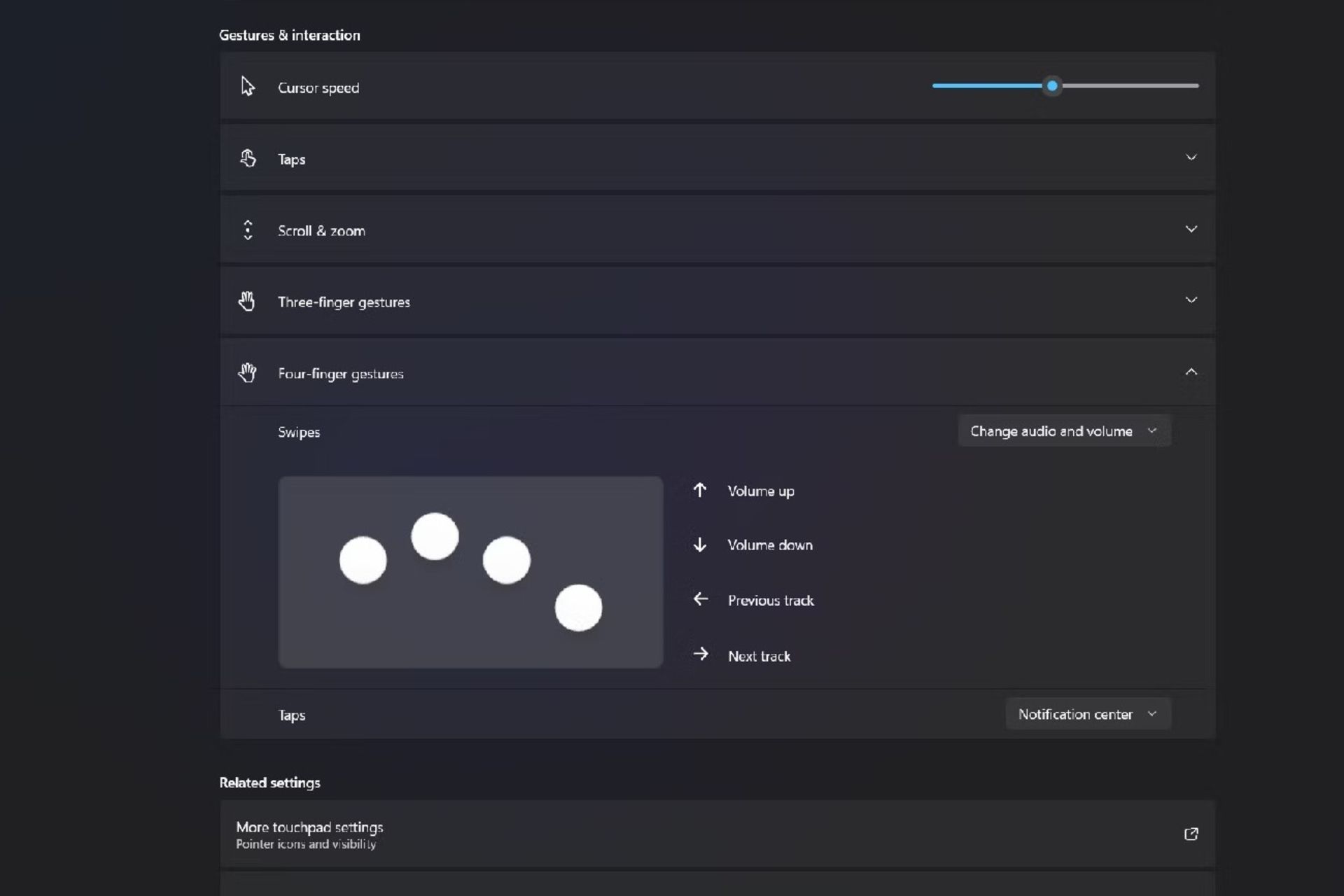Viewport: 1344px width, 896px height.
Task: Click the cursor speed icon
Action: (247, 87)
